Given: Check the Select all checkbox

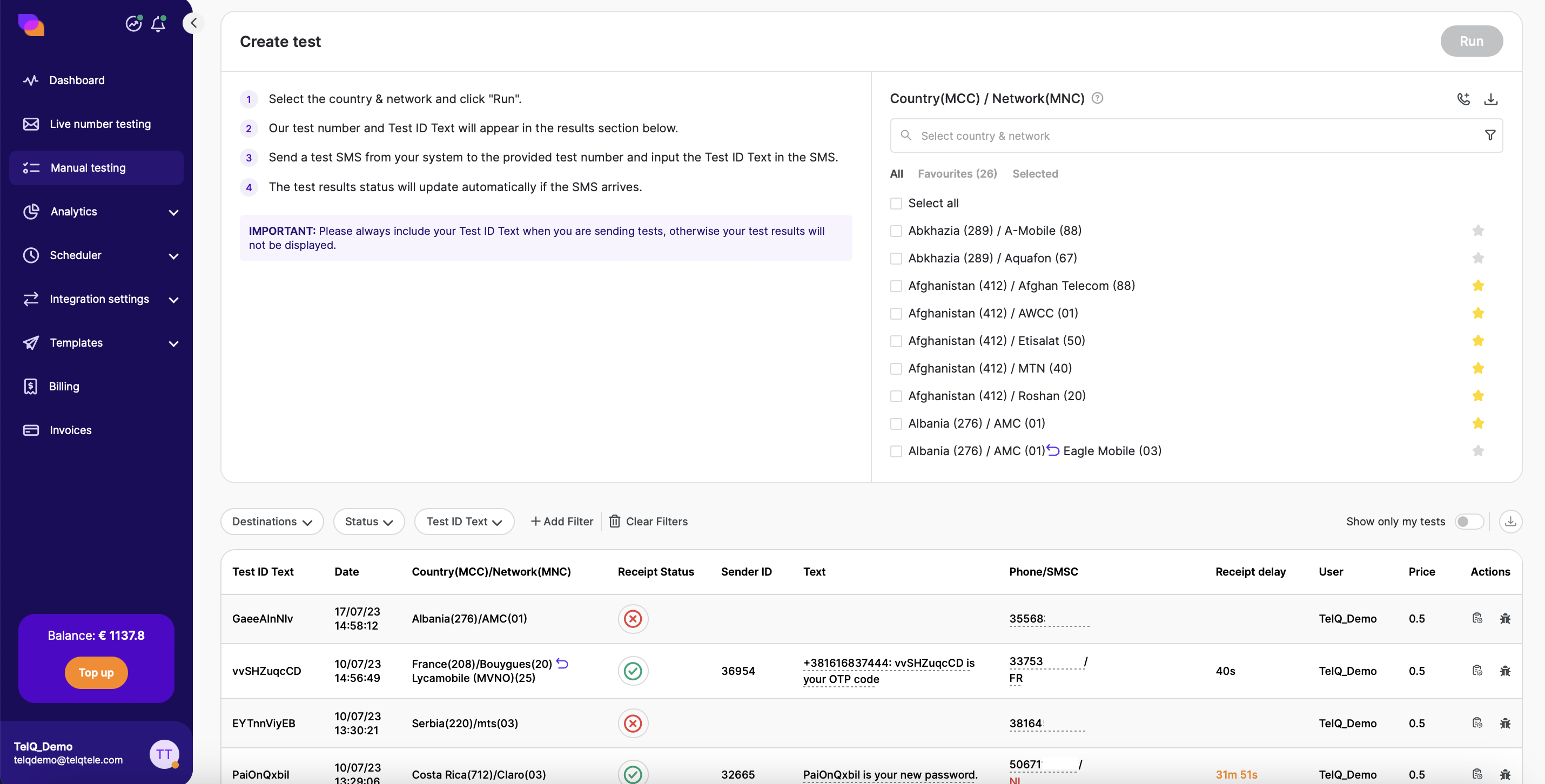Looking at the screenshot, I should (x=896, y=204).
